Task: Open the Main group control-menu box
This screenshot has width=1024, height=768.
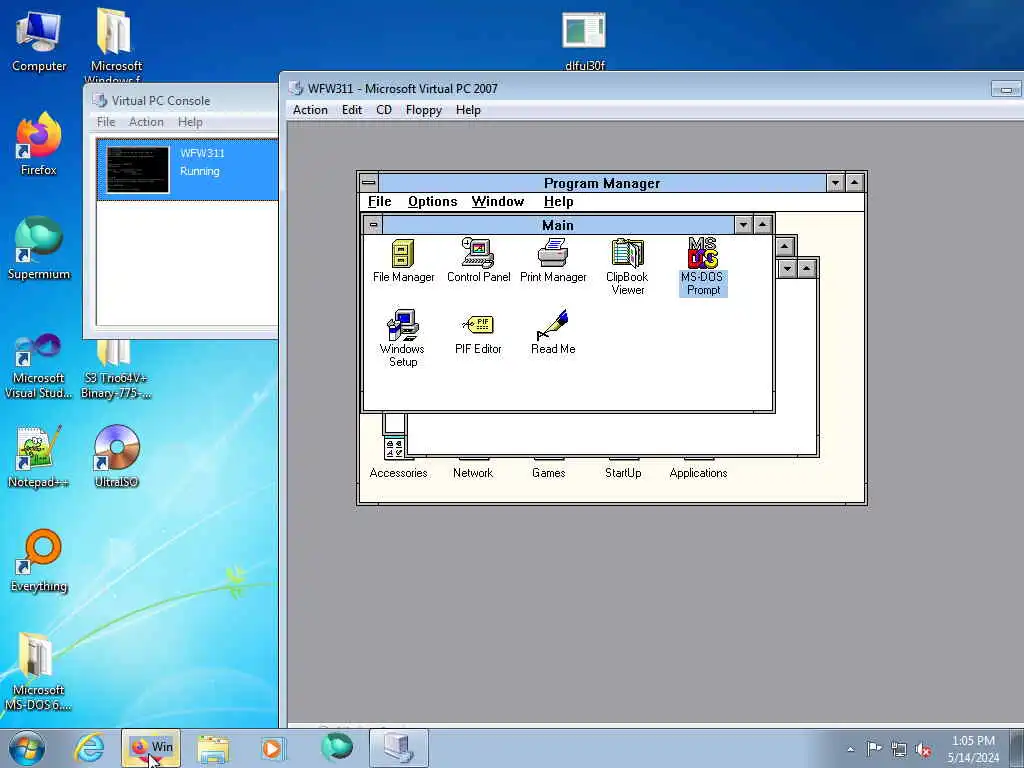Action: click(x=373, y=225)
